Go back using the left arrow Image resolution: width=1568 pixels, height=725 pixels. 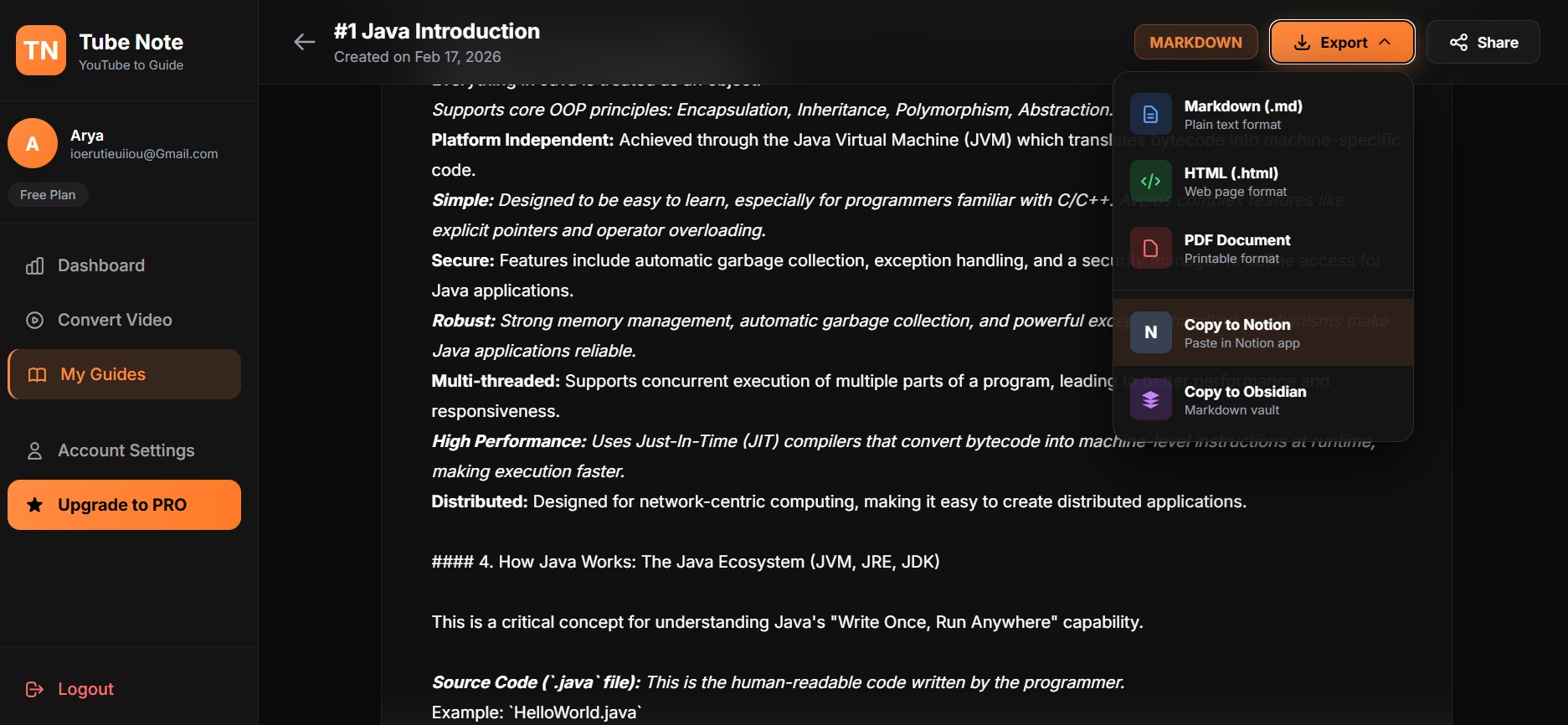point(305,42)
